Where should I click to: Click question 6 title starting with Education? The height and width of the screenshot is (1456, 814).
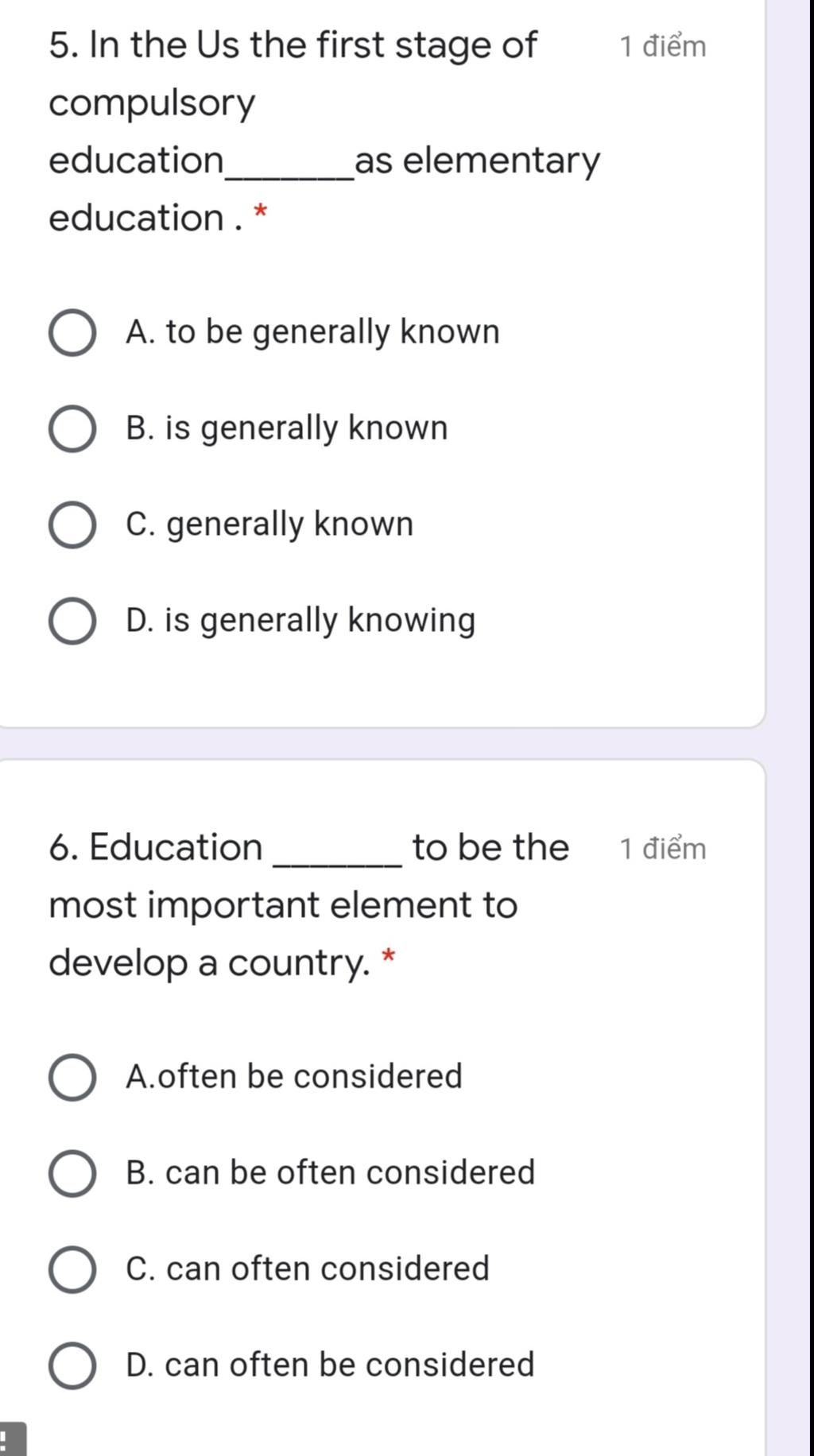308,905
